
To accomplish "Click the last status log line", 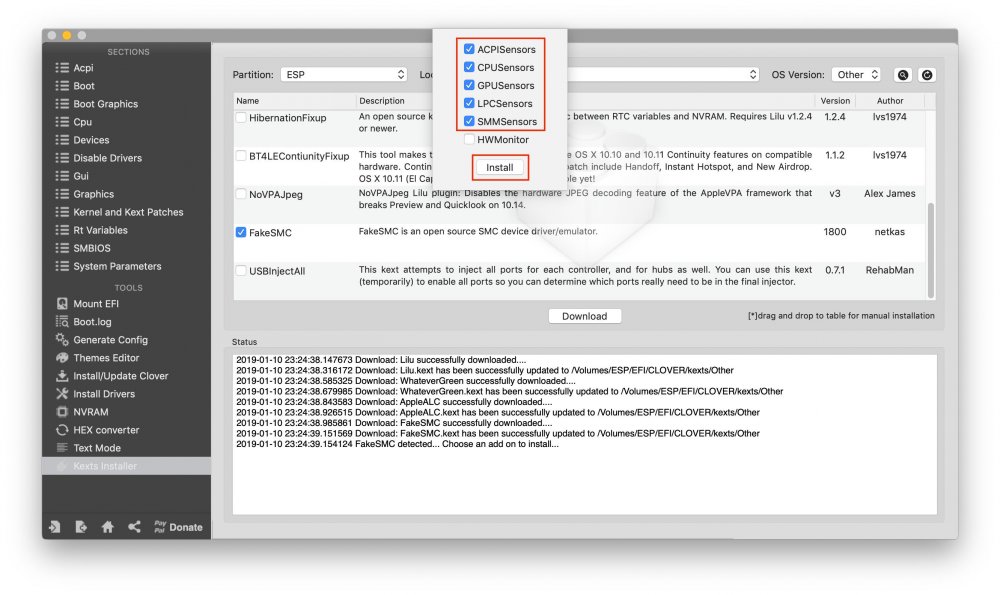I will tap(397, 444).
